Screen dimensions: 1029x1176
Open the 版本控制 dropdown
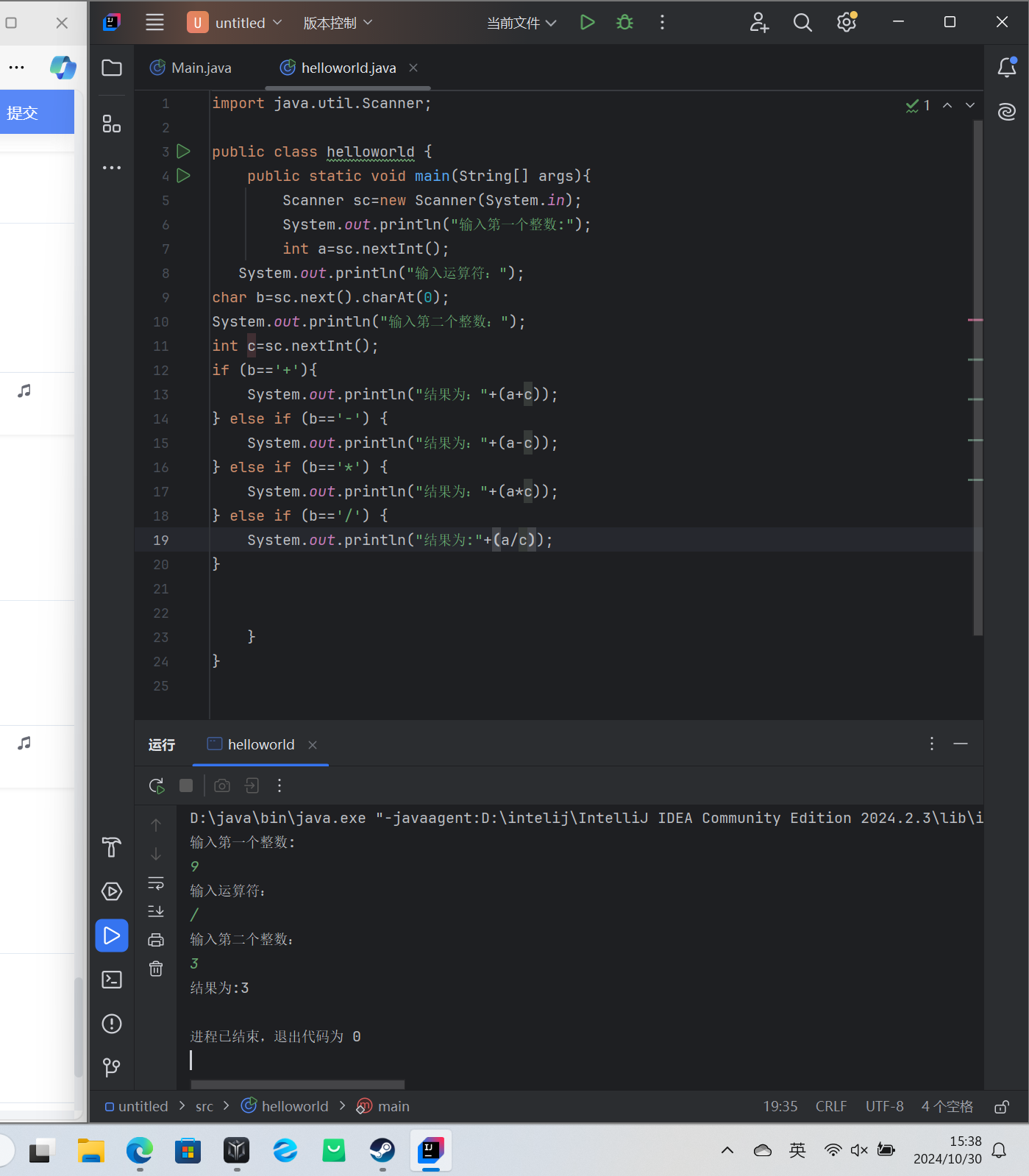(338, 23)
